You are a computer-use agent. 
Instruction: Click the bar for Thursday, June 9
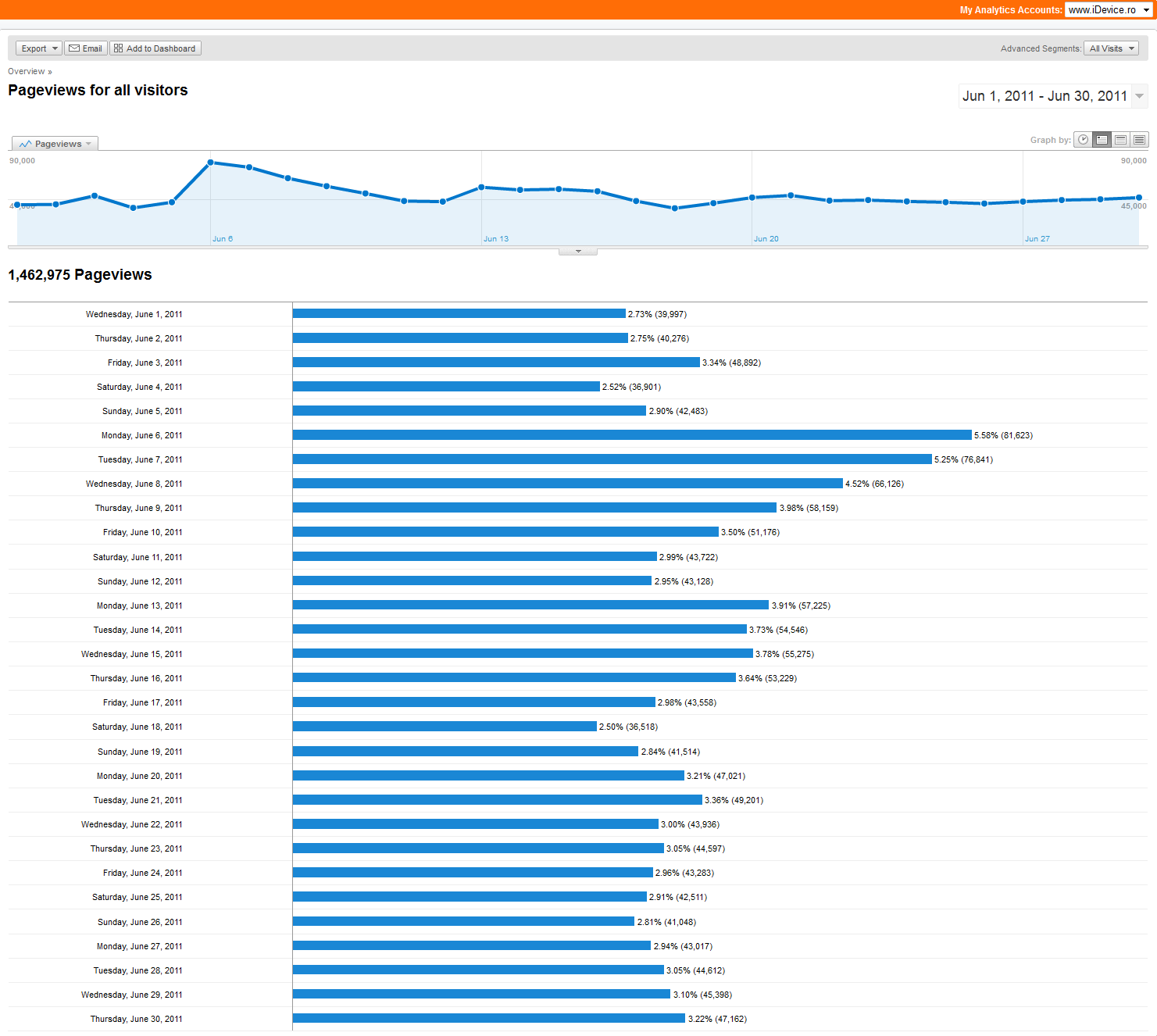coord(534,508)
